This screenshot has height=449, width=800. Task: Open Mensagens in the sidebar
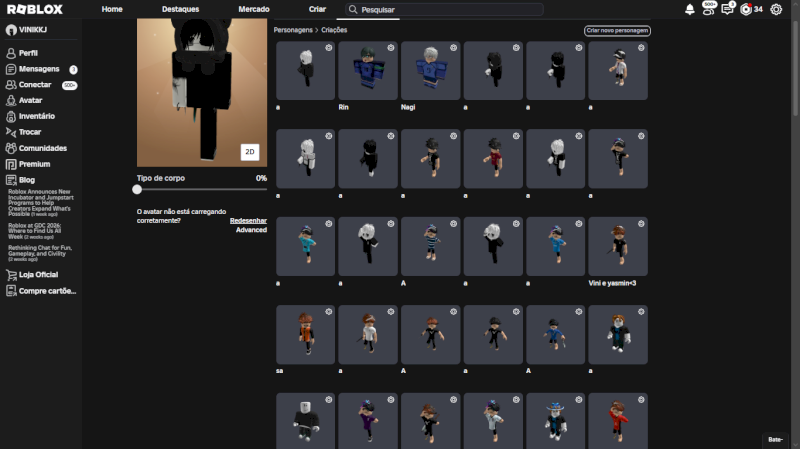point(39,69)
